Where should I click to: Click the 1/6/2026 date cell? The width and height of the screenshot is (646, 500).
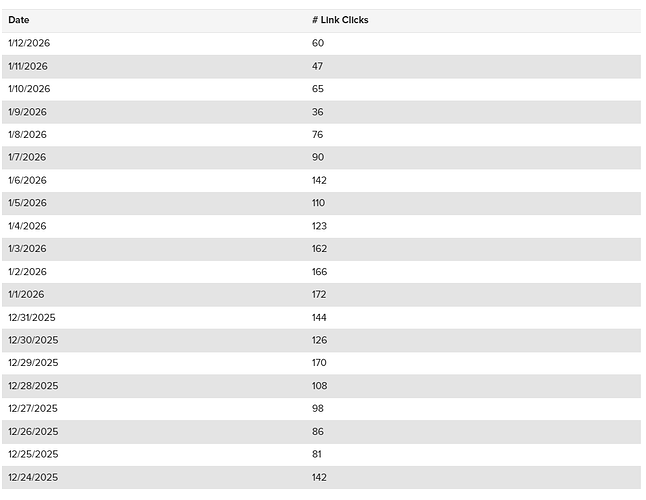point(27,180)
